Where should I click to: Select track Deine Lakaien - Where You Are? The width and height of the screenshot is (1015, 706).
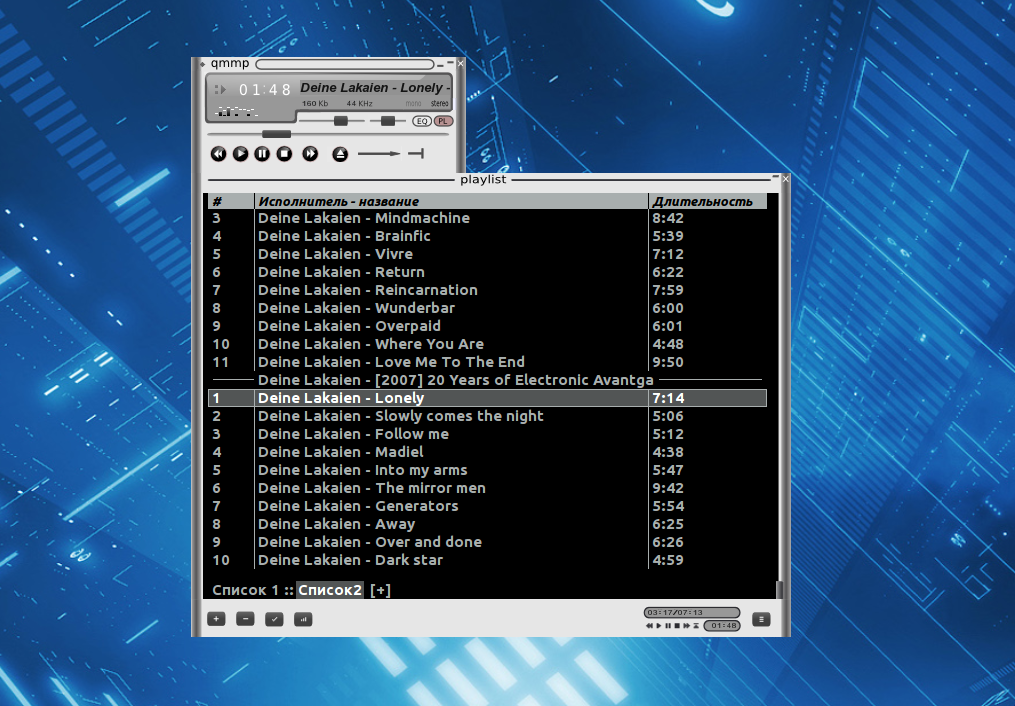click(487, 344)
